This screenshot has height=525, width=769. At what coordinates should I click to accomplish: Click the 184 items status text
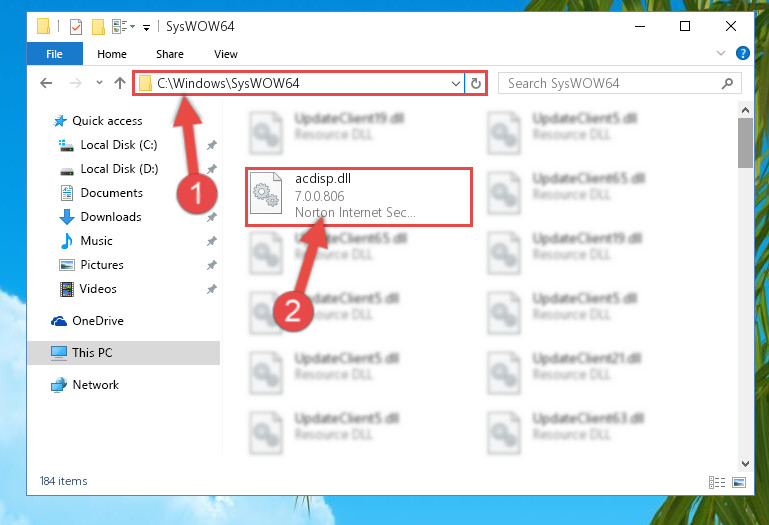click(63, 481)
